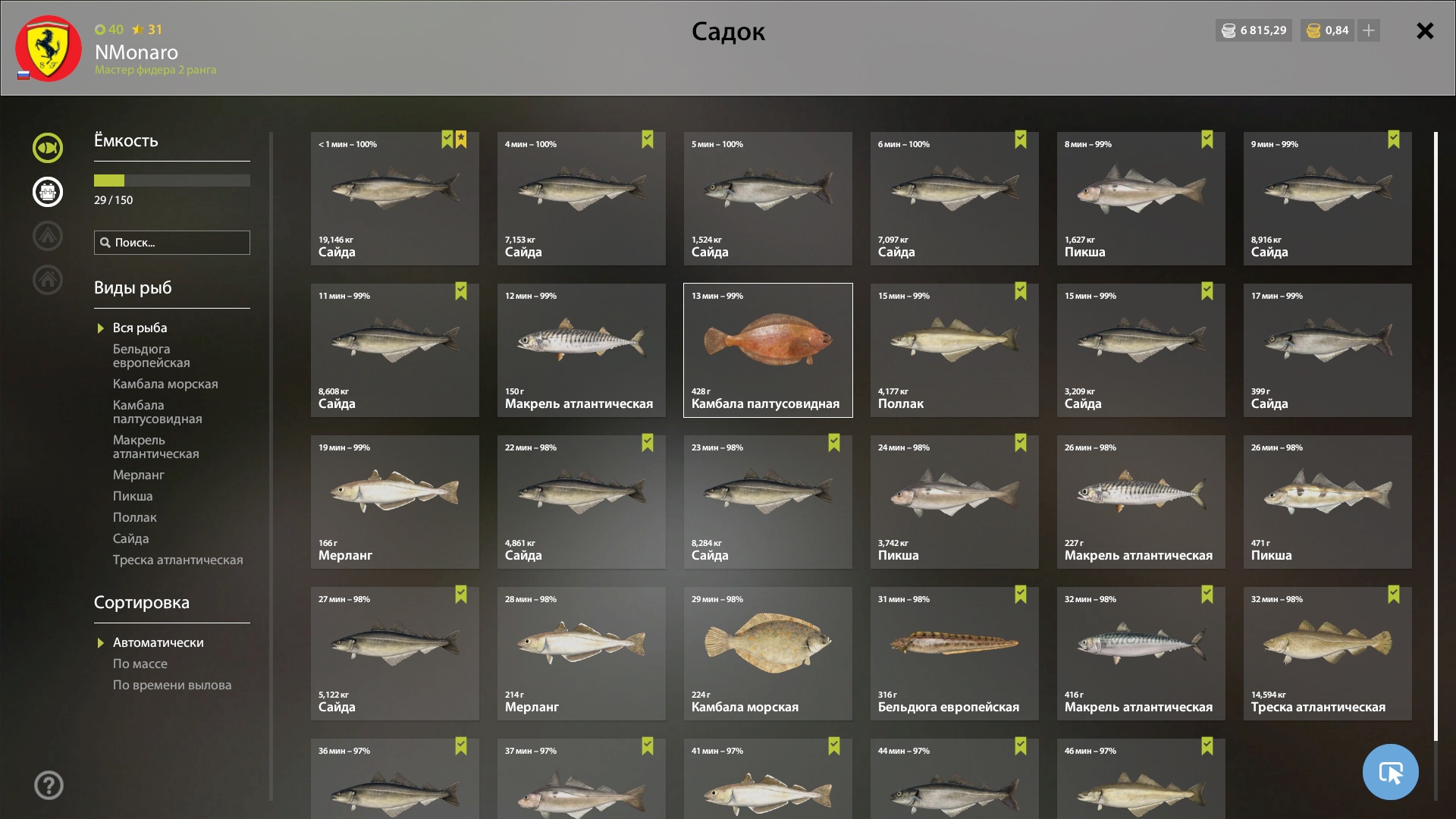The image size is (1456, 819).
Task: Toggle bookmark on Треска атлантическая 14,594 кг card
Action: pyautogui.click(x=1394, y=594)
